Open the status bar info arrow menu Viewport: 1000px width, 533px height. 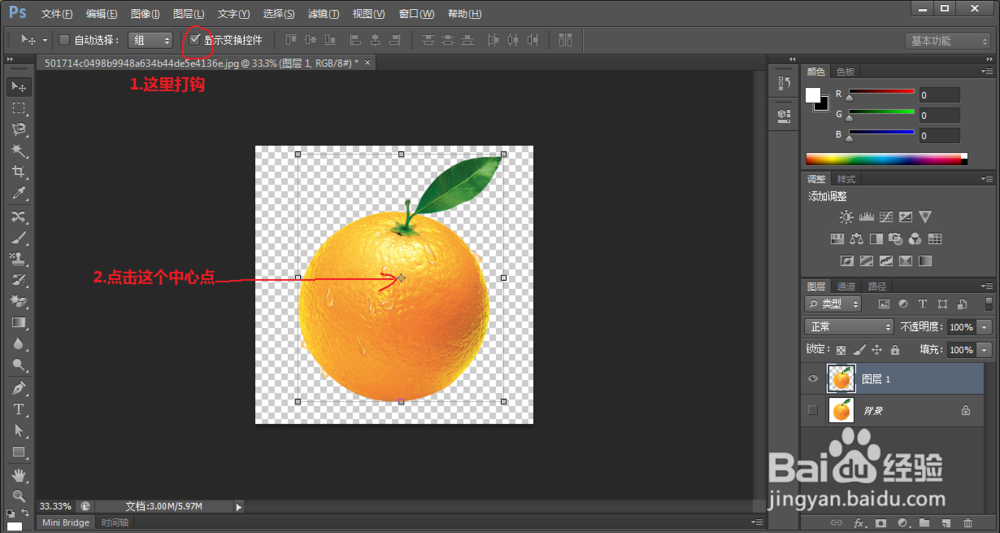coord(239,507)
